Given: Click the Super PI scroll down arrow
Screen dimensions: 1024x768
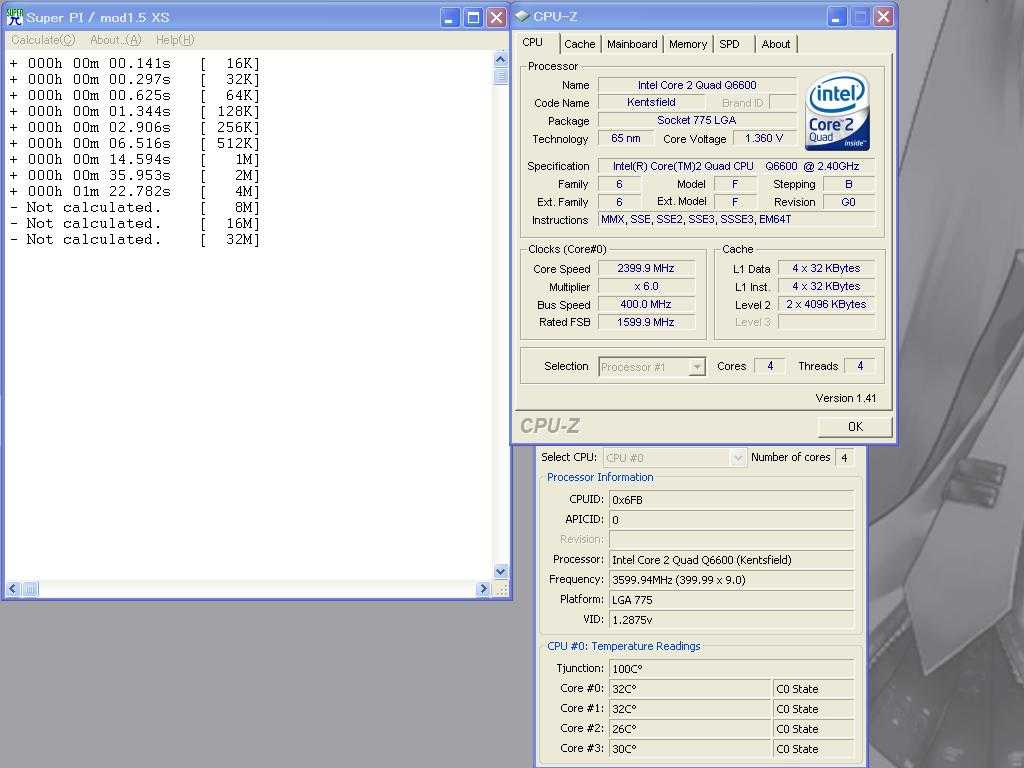Looking at the screenshot, I should pyautogui.click(x=500, y=571).
